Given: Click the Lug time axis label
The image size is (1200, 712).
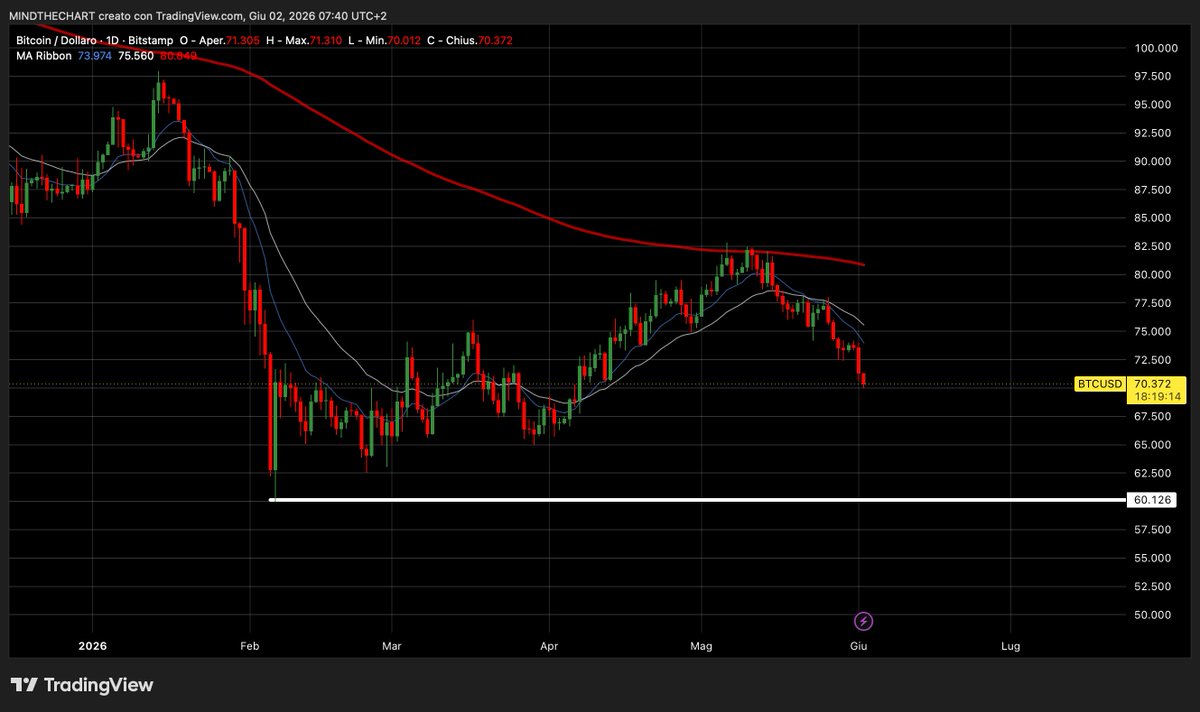Looking at the screenshot, I should coord(1010,646).
